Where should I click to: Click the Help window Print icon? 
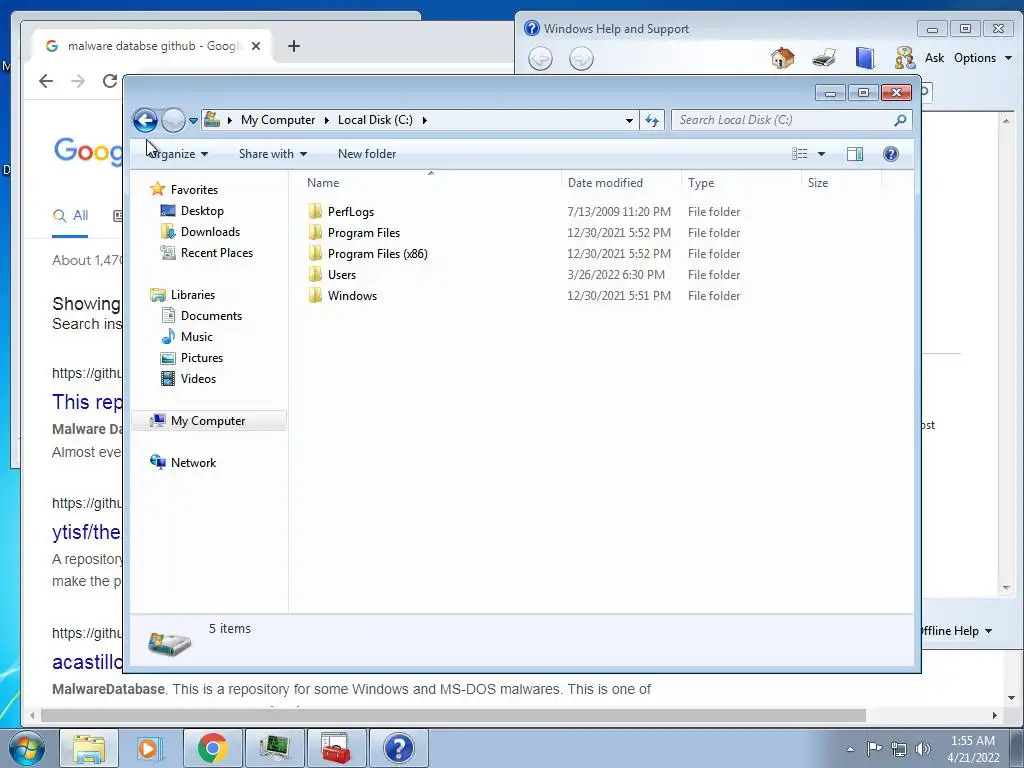tap(824, 58)
